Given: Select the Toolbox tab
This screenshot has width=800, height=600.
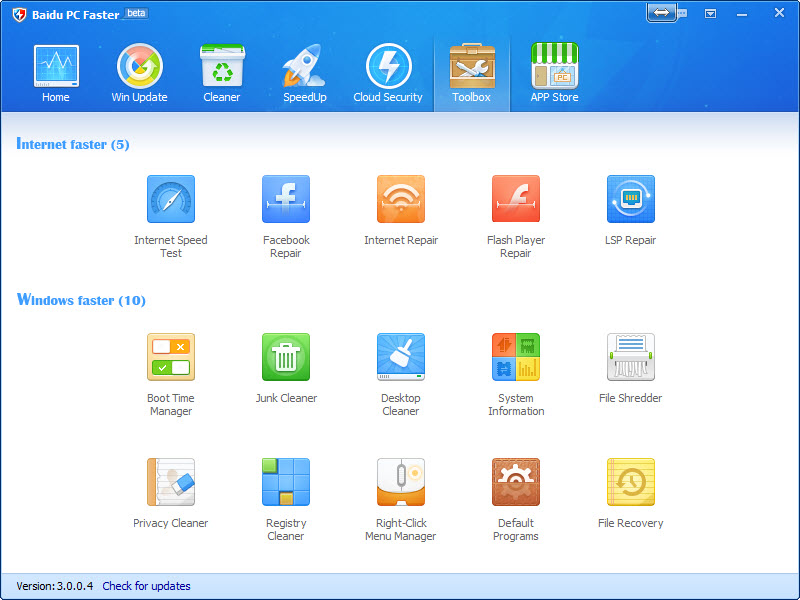Looking at the screenshot, I should pos(472,73).
